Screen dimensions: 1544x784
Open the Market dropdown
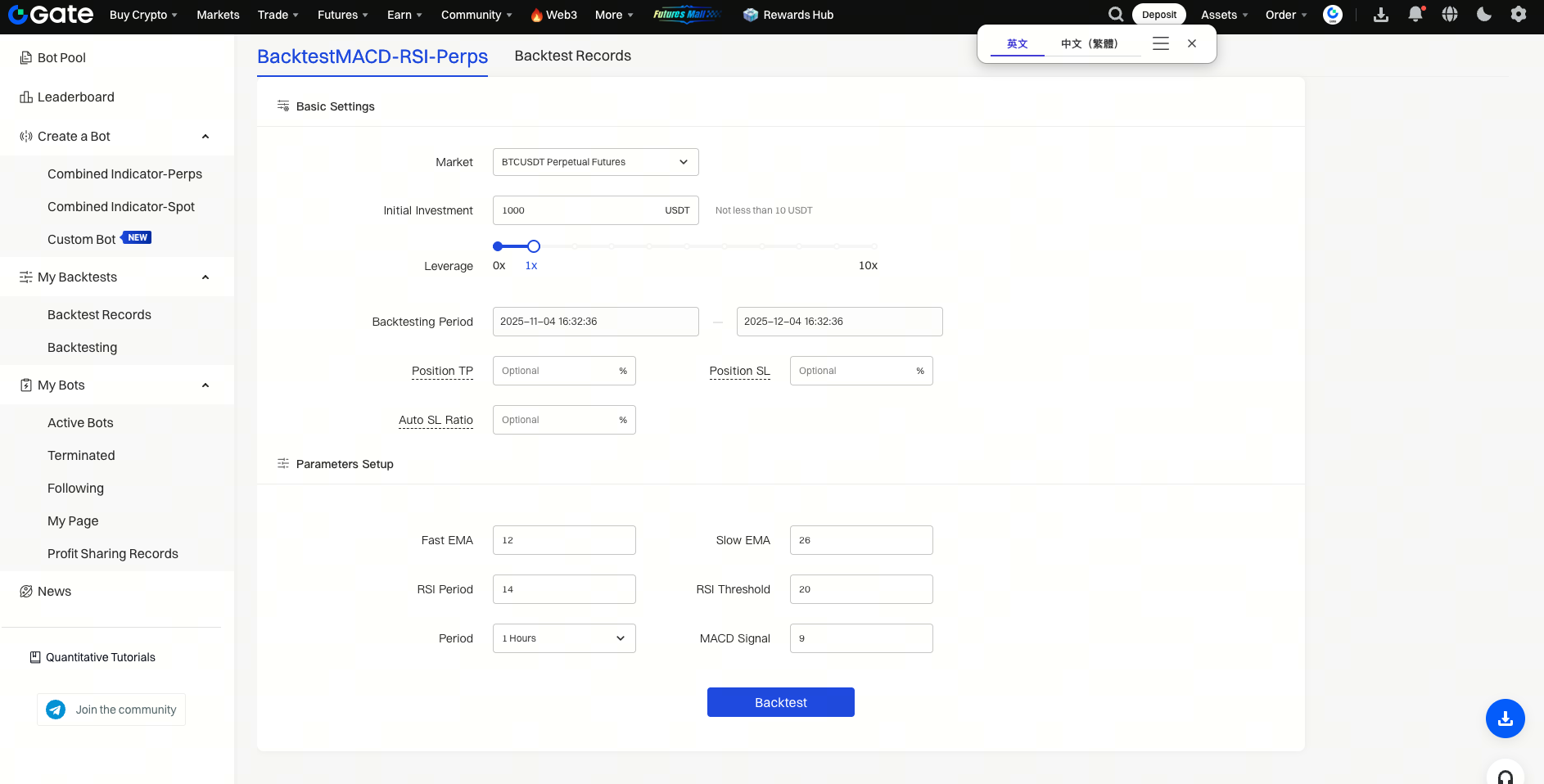[595, 162]
